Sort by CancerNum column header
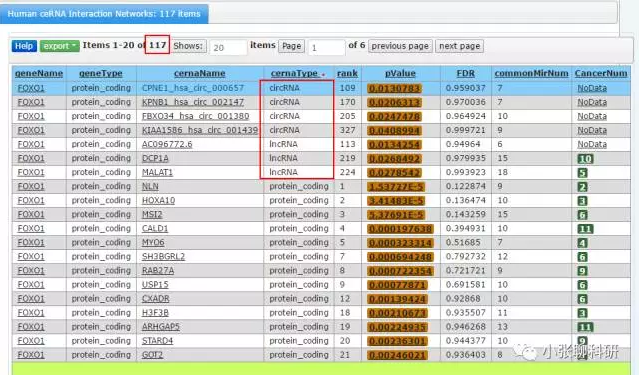Viewport: 639px width, 375px height. click(601, 73)
